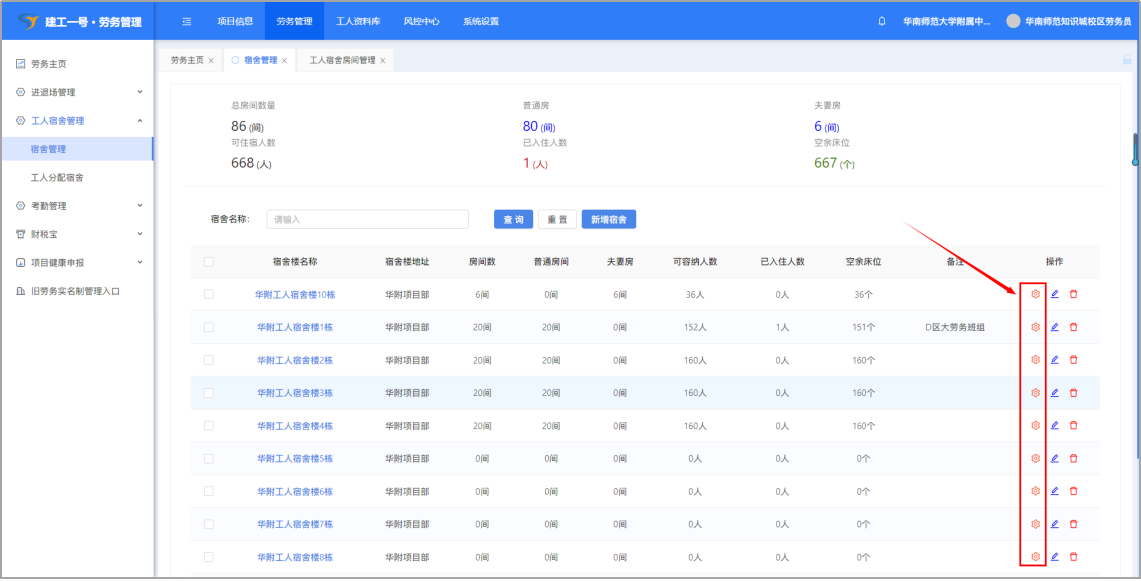Switch to 工人宿舍房间管理 tab
Viewport: 1141px width, 581px height.
click(x=342, y=61)
